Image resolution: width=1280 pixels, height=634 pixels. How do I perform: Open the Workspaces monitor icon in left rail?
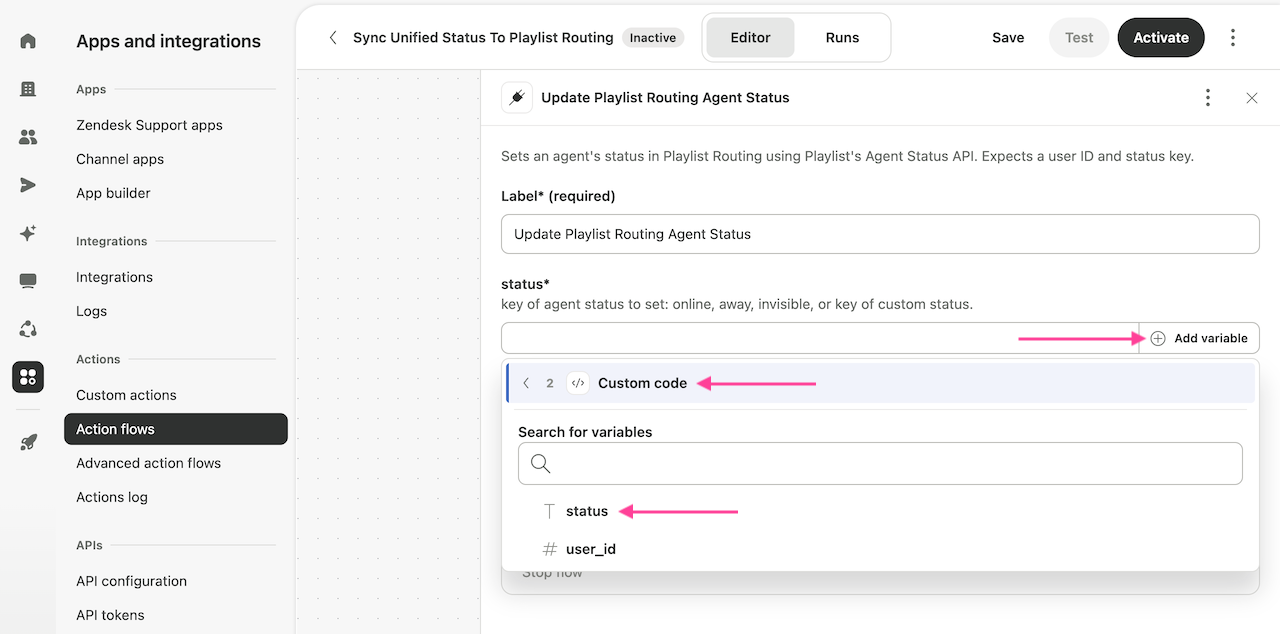click(28, 281)
